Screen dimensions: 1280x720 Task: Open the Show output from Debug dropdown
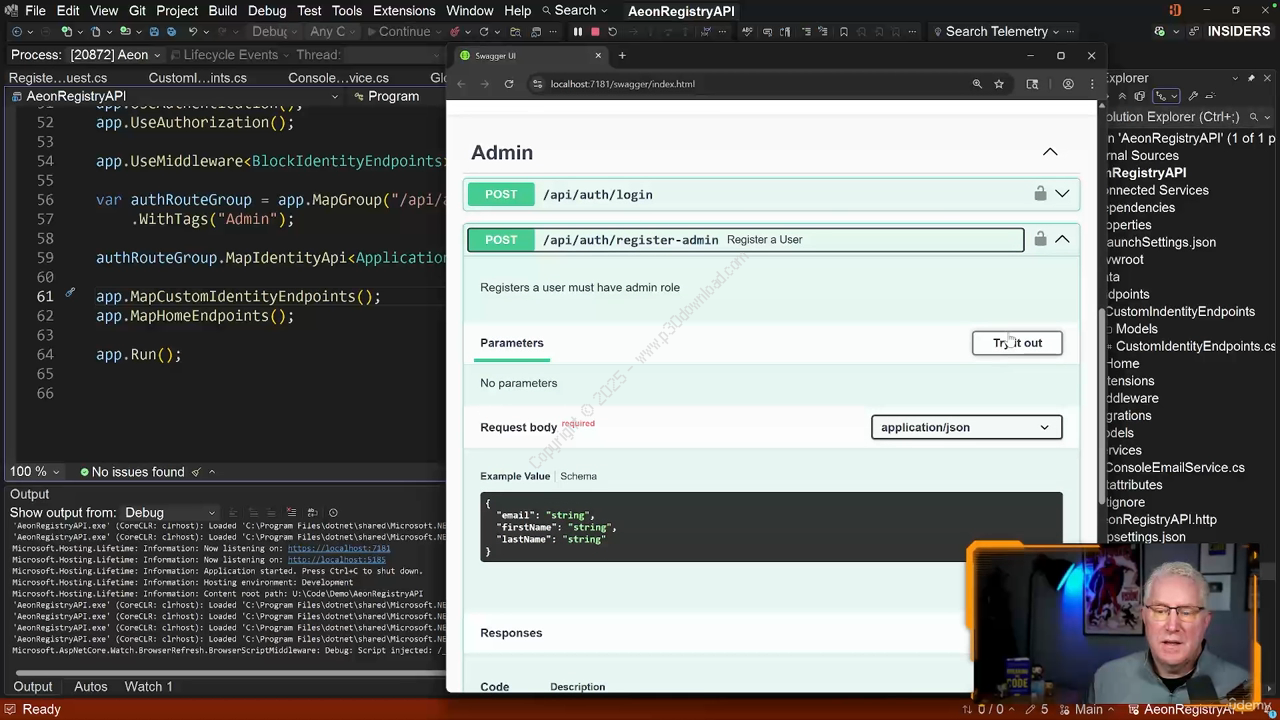click(x=170, y=513)
